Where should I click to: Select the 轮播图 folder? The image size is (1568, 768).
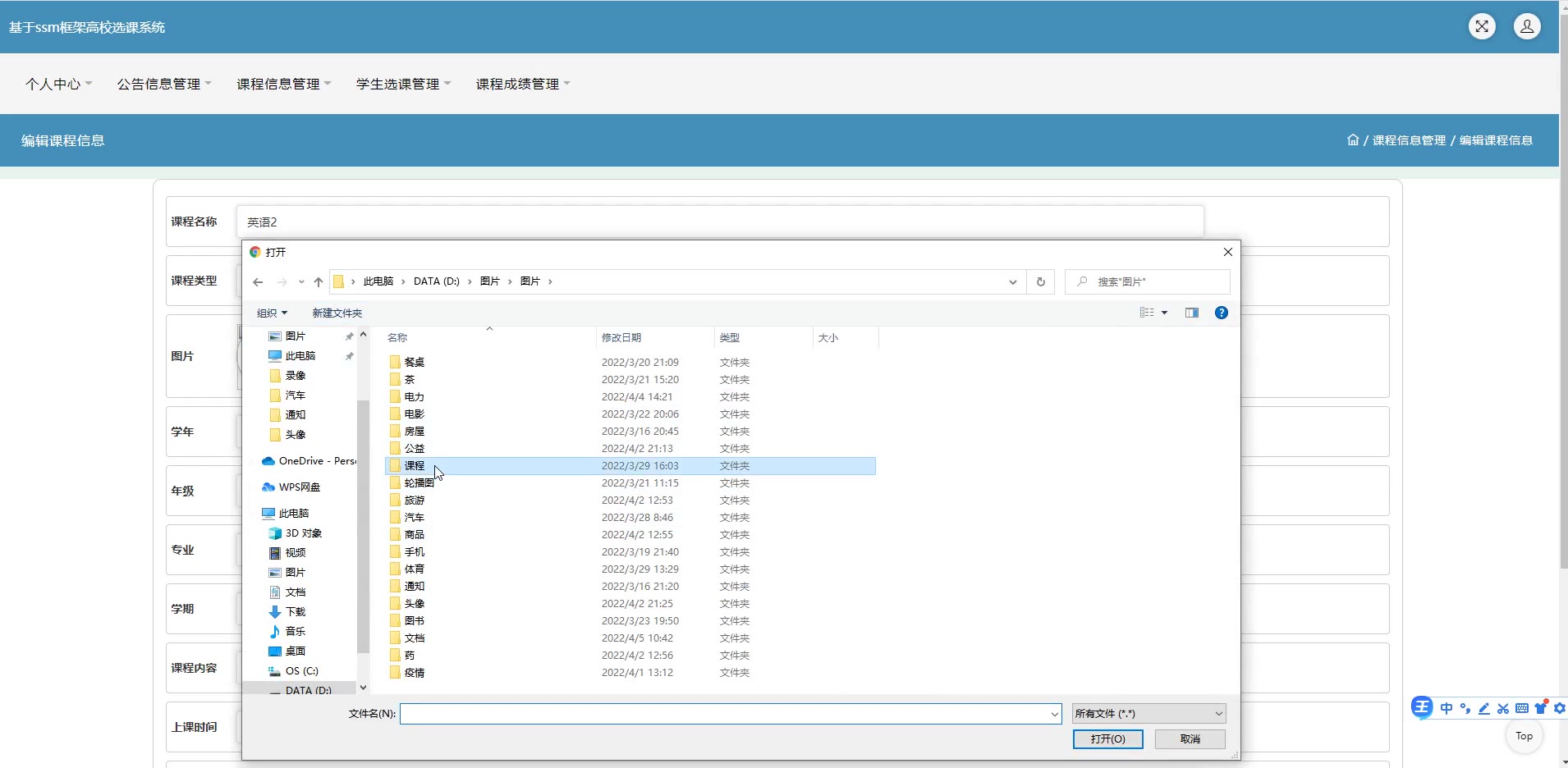click(x=419, y=483)
